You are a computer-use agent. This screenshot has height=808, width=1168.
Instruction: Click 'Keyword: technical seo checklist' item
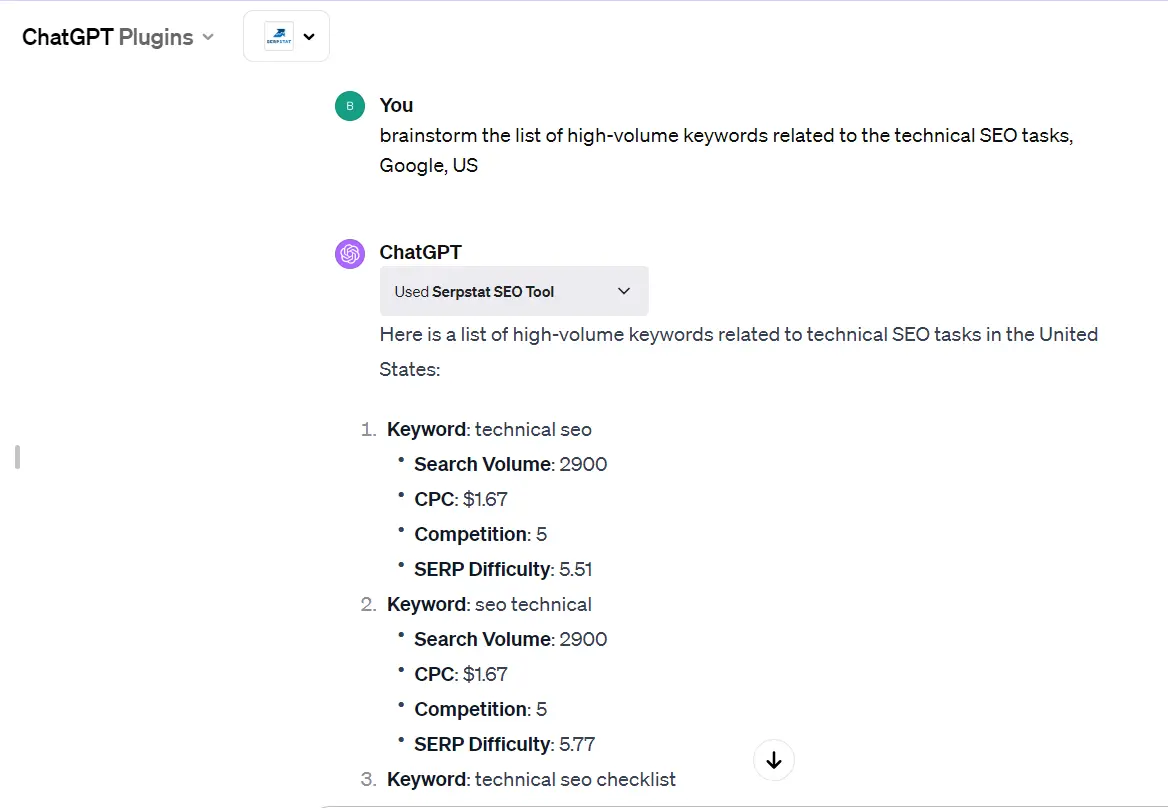(x=531, y=779)
